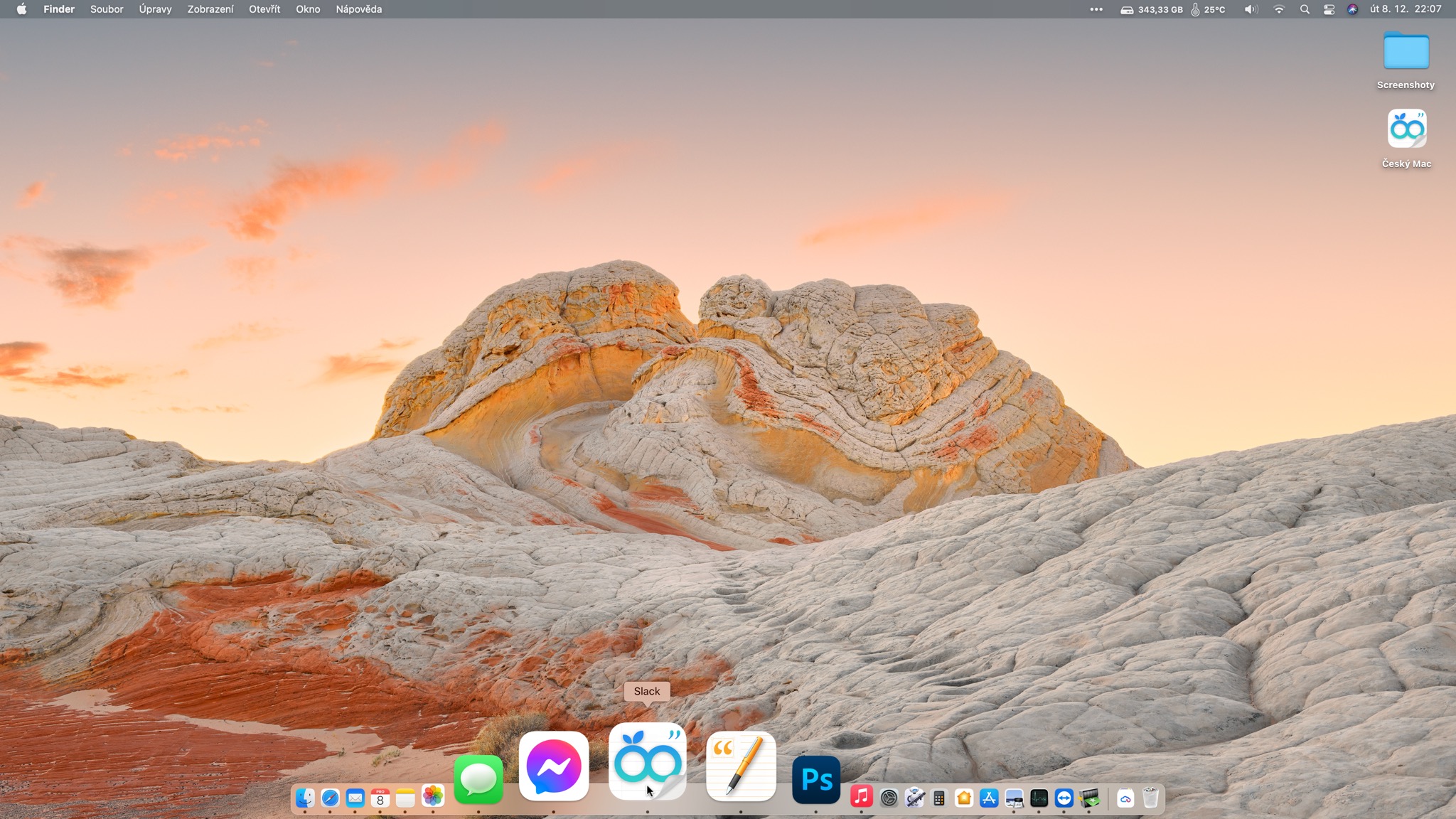Open the Trash in the Dock
Screen dimensions: 1456x819
1150,798
